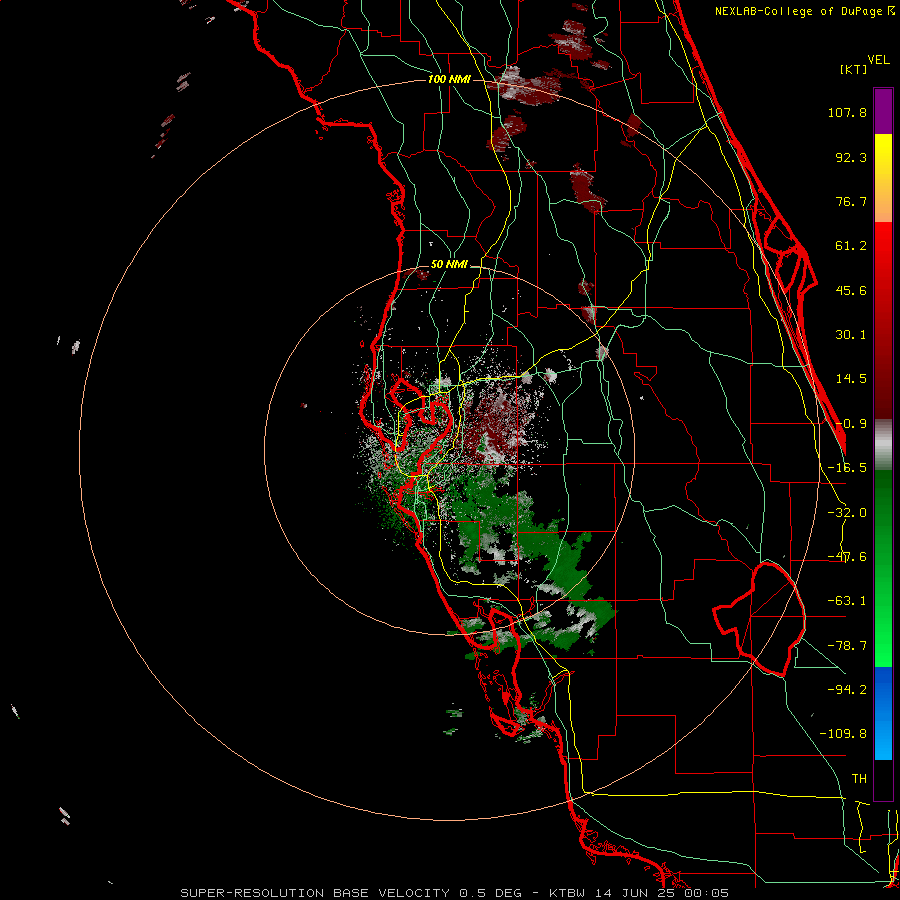Click the blue segment of the velocity color bar
This screenshot has width=900, height=900.
point(883,713)
